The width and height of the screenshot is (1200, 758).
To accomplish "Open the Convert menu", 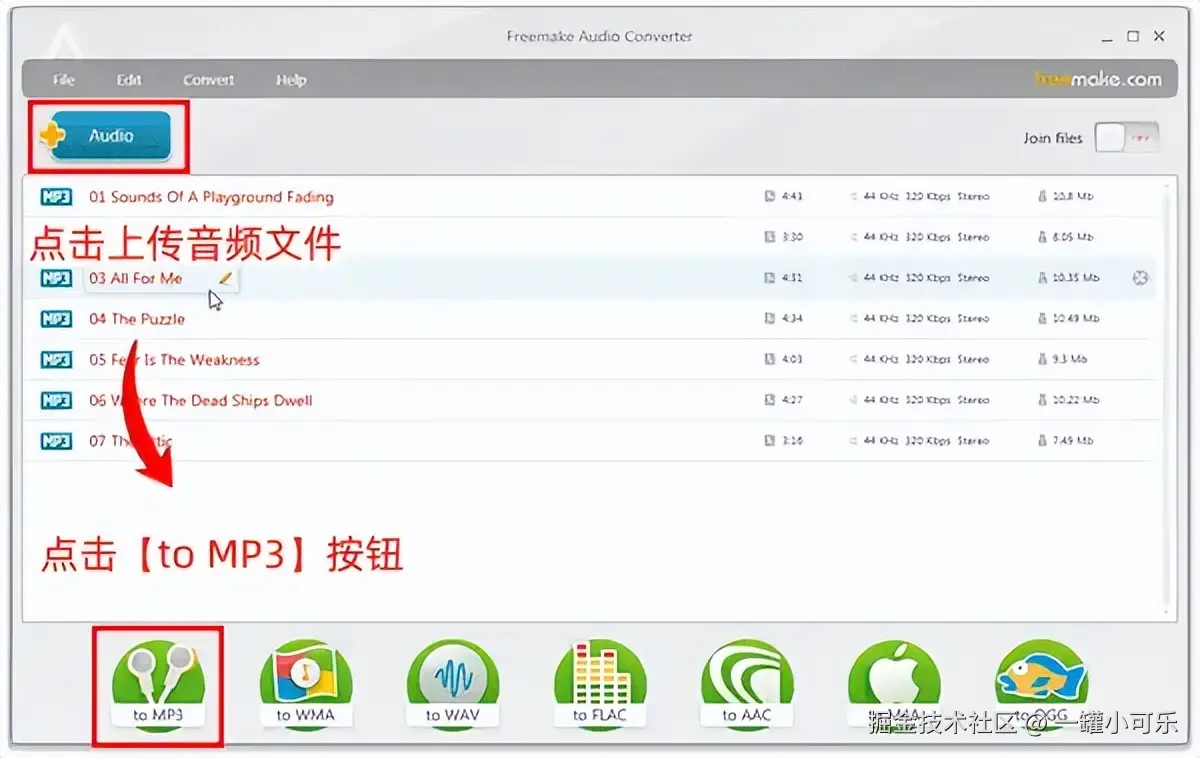I will tap(208, 80).
